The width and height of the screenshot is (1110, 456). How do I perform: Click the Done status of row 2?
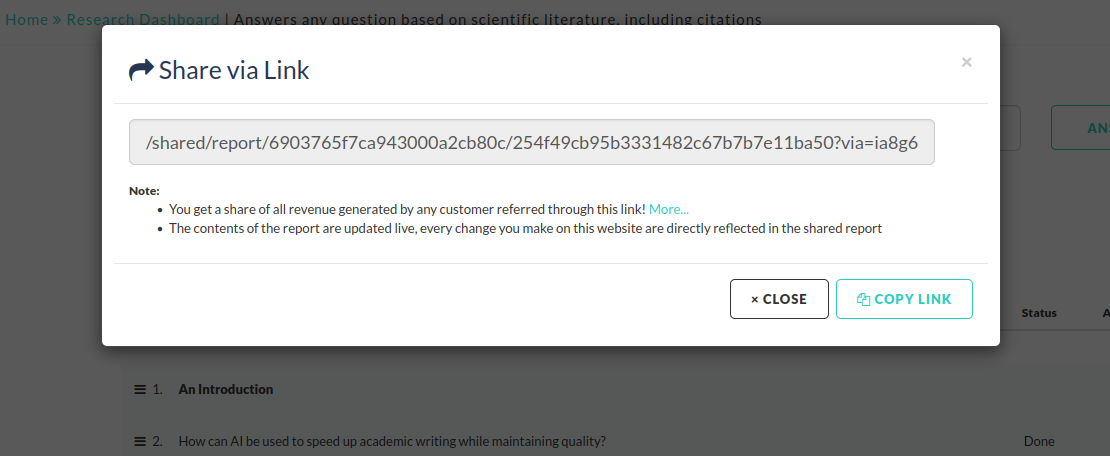click(1039, 441)
